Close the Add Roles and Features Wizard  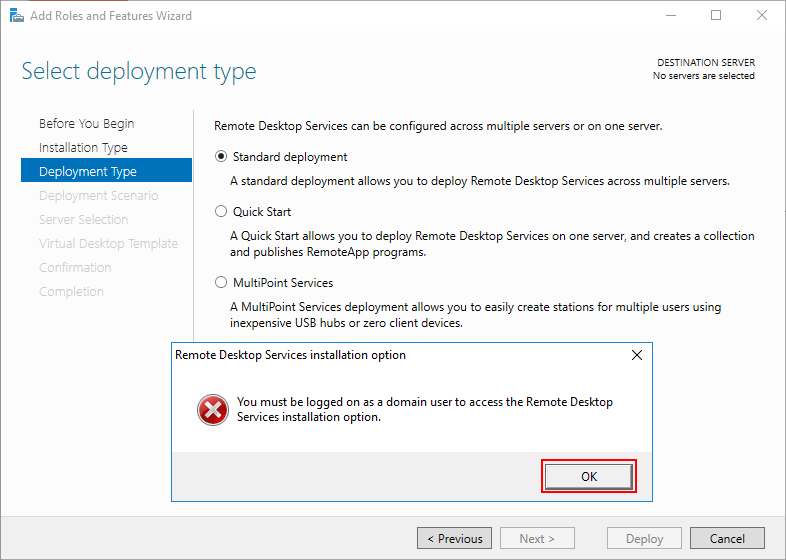pyautogui.click(x=761, y=15)
